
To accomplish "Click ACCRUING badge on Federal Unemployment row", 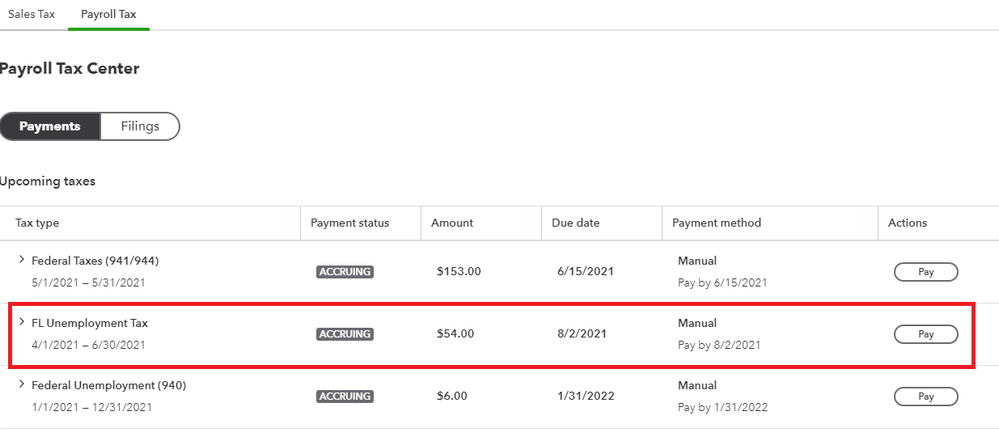I will [345, 397].
